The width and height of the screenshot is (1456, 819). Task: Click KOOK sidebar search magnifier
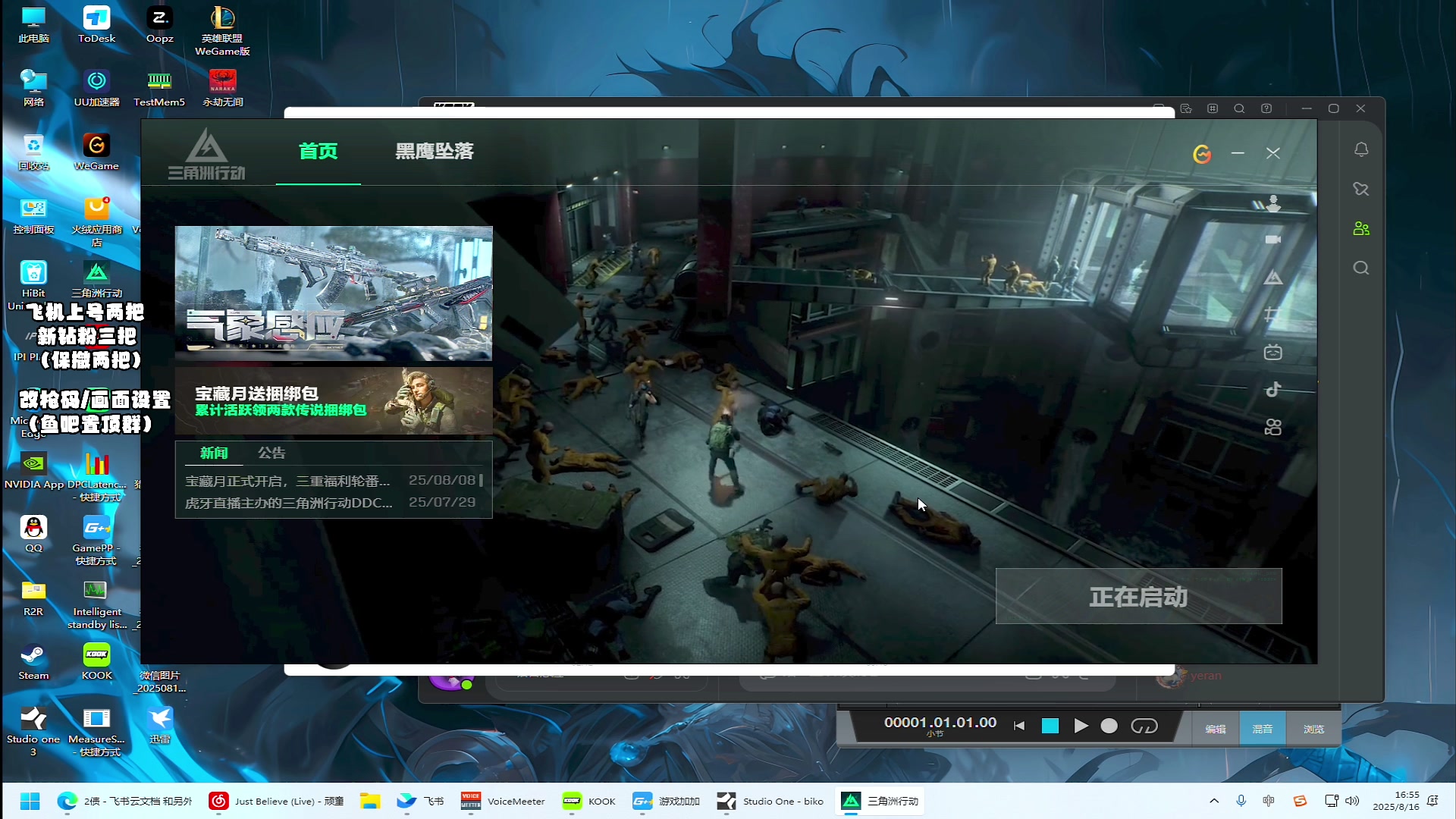click(x=1361, y=268)
